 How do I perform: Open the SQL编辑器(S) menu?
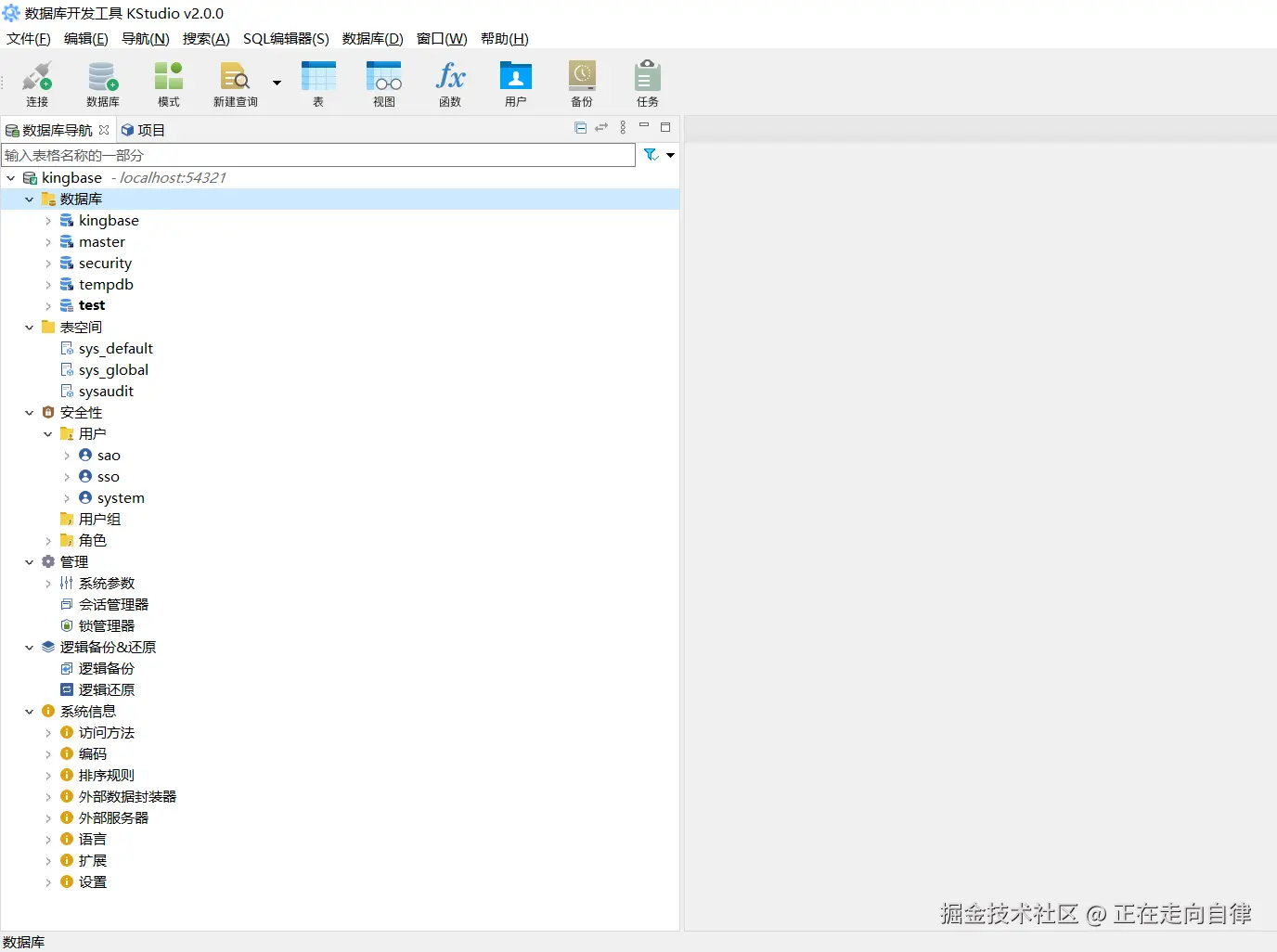[286, 38]
